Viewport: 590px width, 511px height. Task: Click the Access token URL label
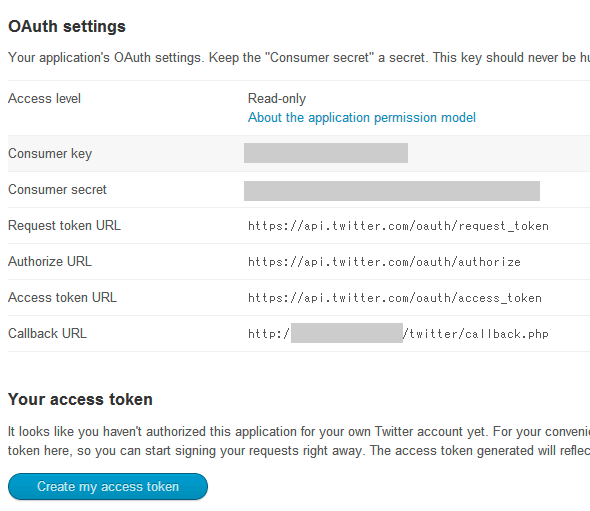click(62, 298)
